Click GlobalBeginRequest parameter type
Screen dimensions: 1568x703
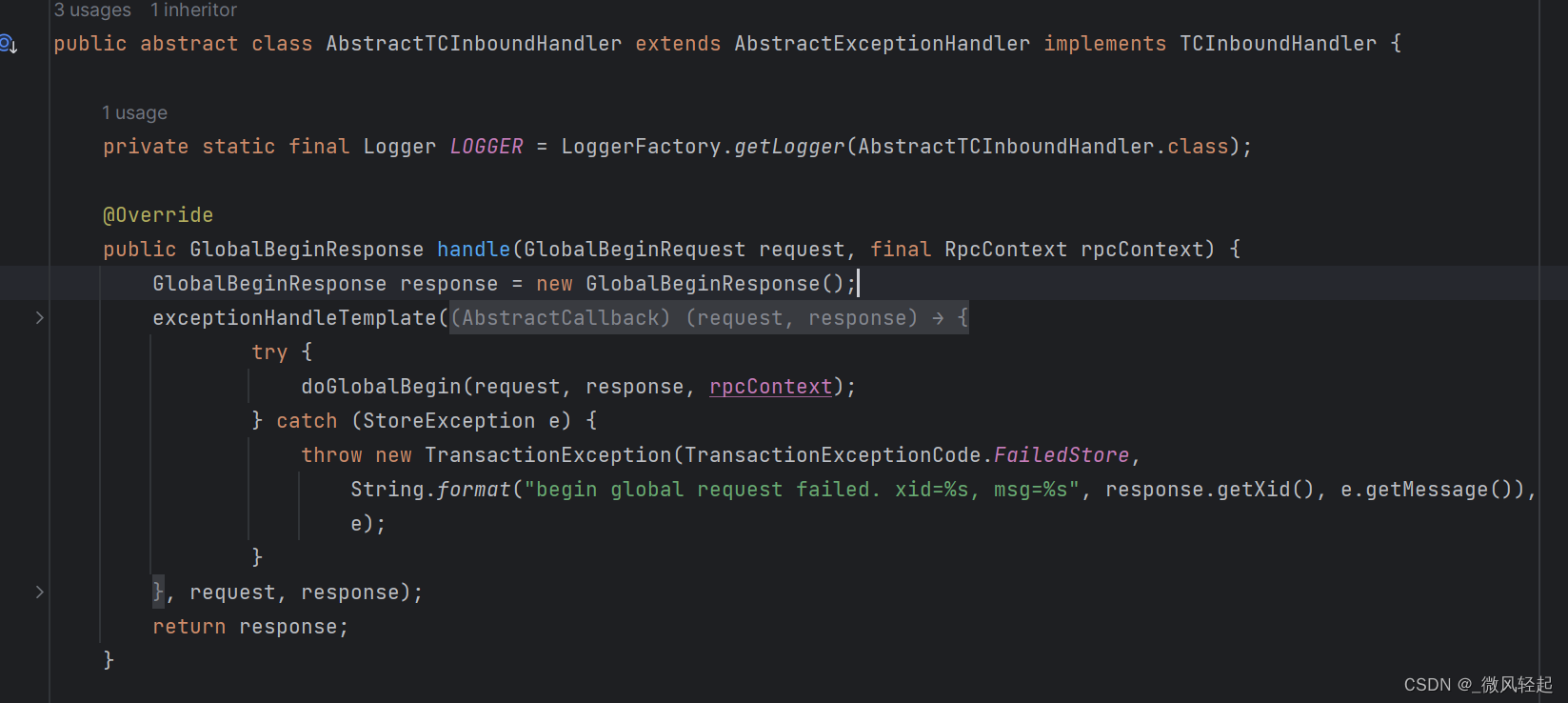(x=635, y=250)
